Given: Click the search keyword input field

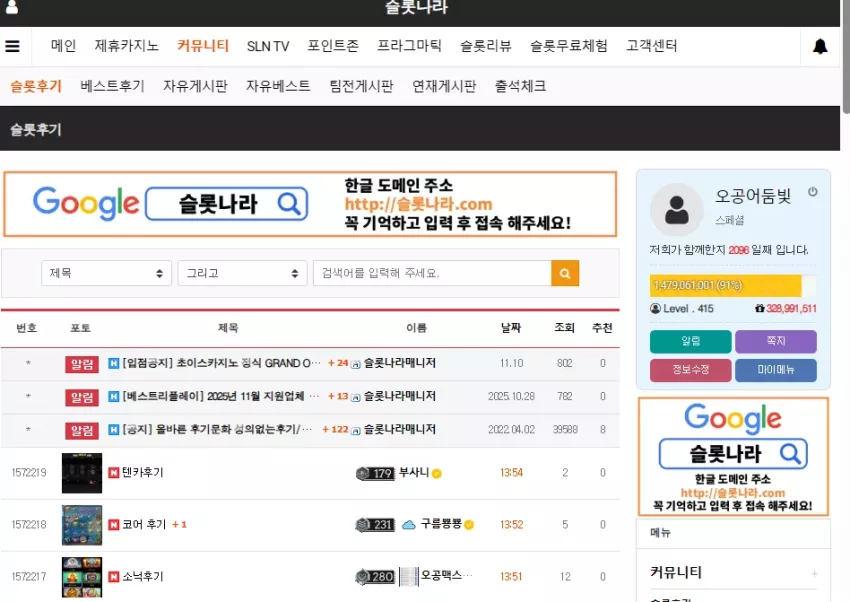Looking at the screenshot, I should [x=432, y=273].
